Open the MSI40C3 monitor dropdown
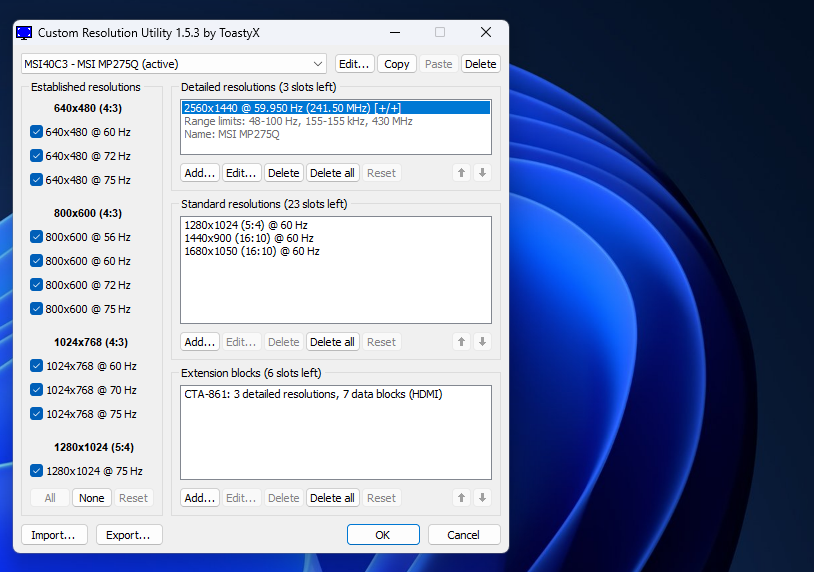The image size is (814, 572). tap(174, 64)
